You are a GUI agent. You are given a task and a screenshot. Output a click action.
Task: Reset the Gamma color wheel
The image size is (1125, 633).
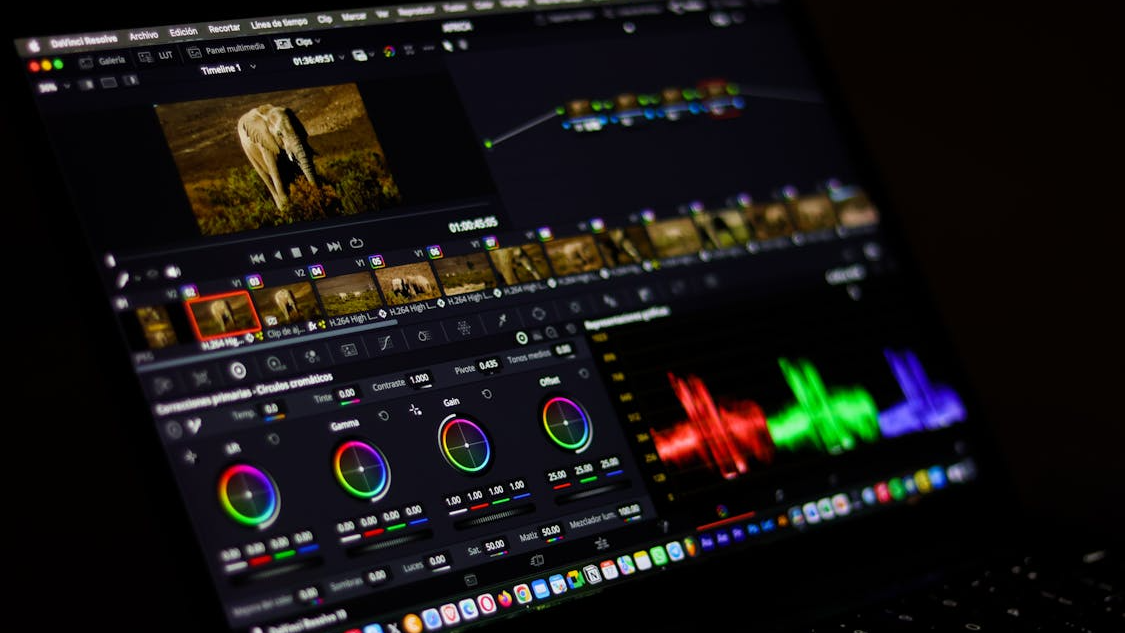(383, 415)
